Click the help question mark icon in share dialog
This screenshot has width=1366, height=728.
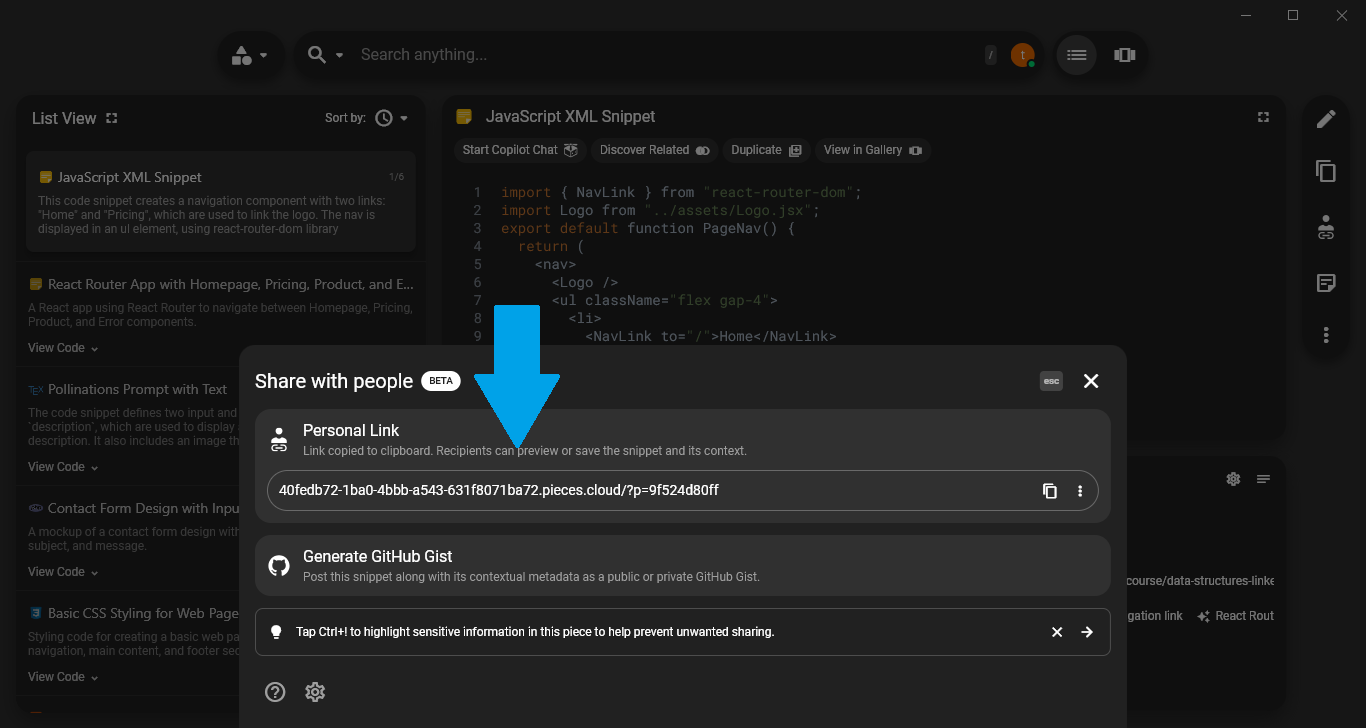[275, 692]
